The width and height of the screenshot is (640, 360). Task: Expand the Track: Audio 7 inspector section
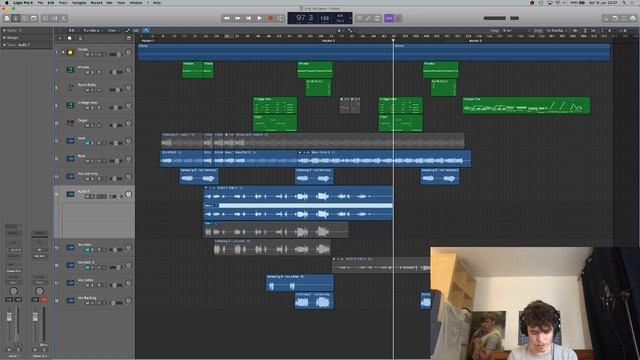[4, 45]
